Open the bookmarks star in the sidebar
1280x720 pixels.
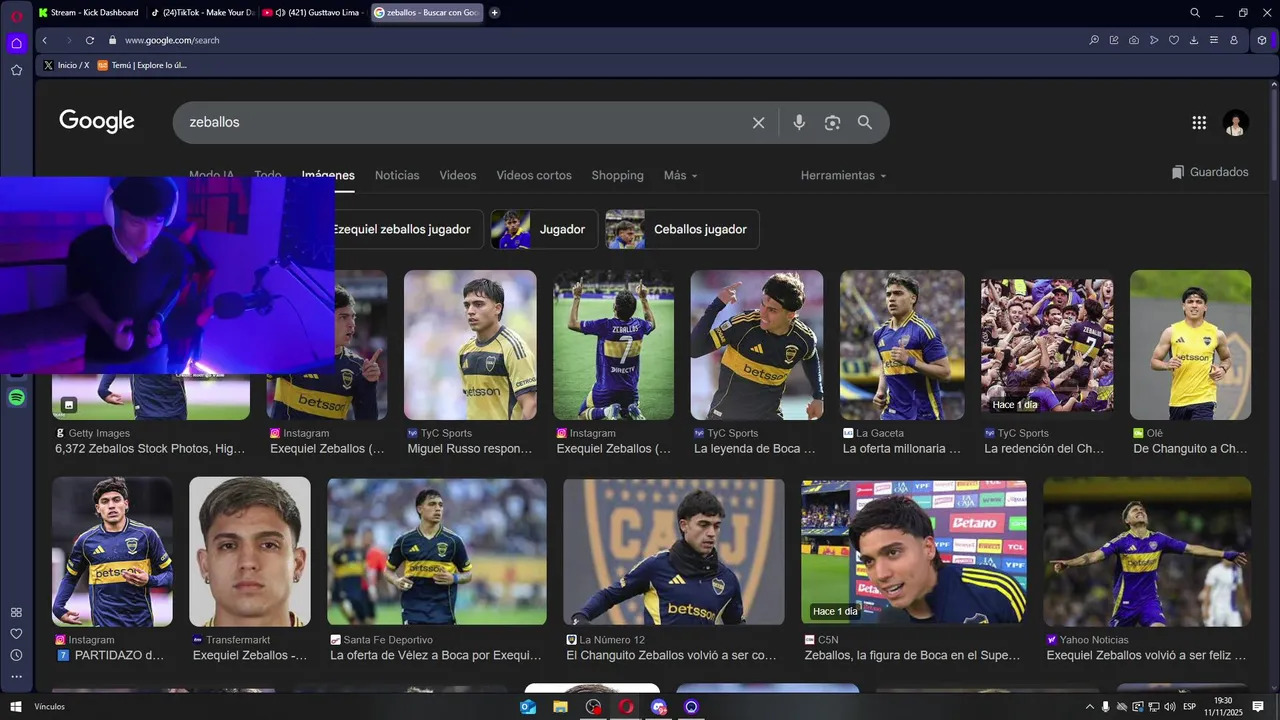pos(16,70)
